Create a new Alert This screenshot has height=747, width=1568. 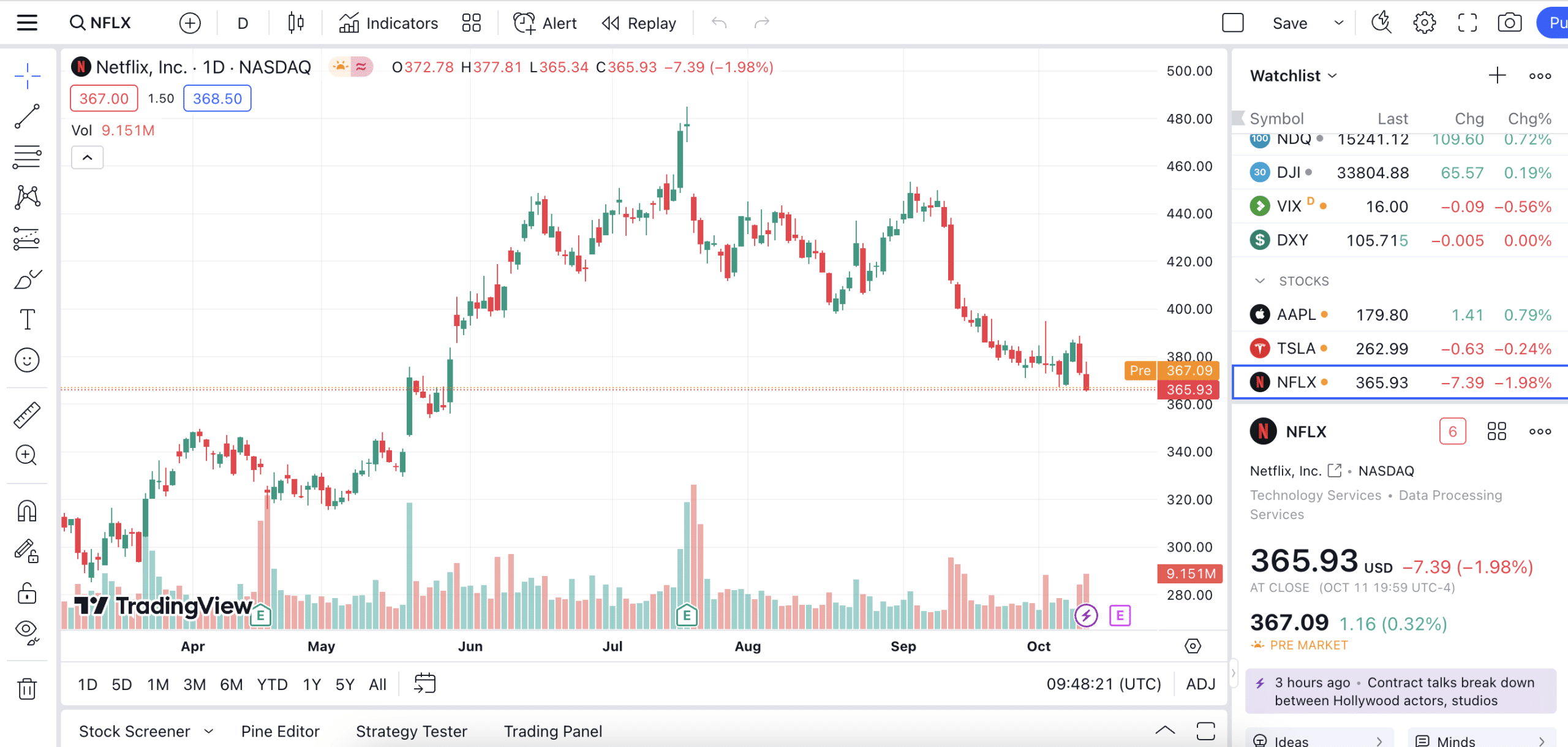[x=545, y=23]
